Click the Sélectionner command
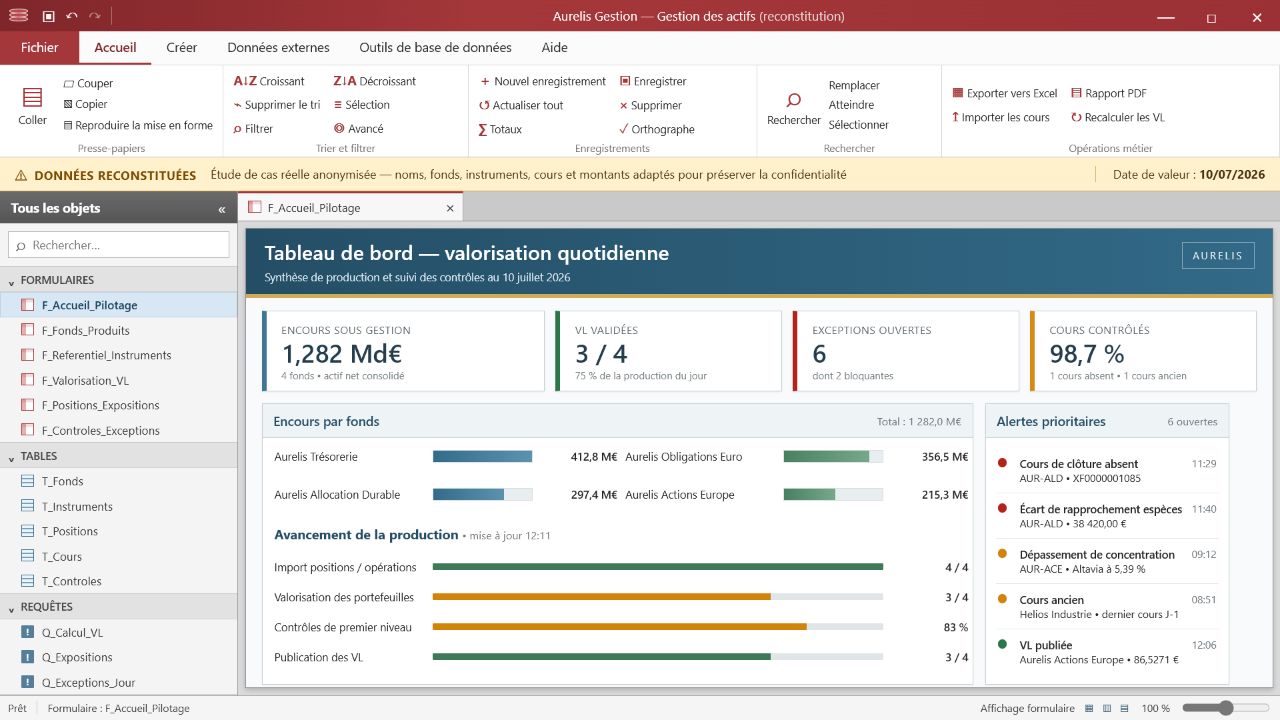The width and height of the screenshot is (1280, 720). click(x=858, y=125)
